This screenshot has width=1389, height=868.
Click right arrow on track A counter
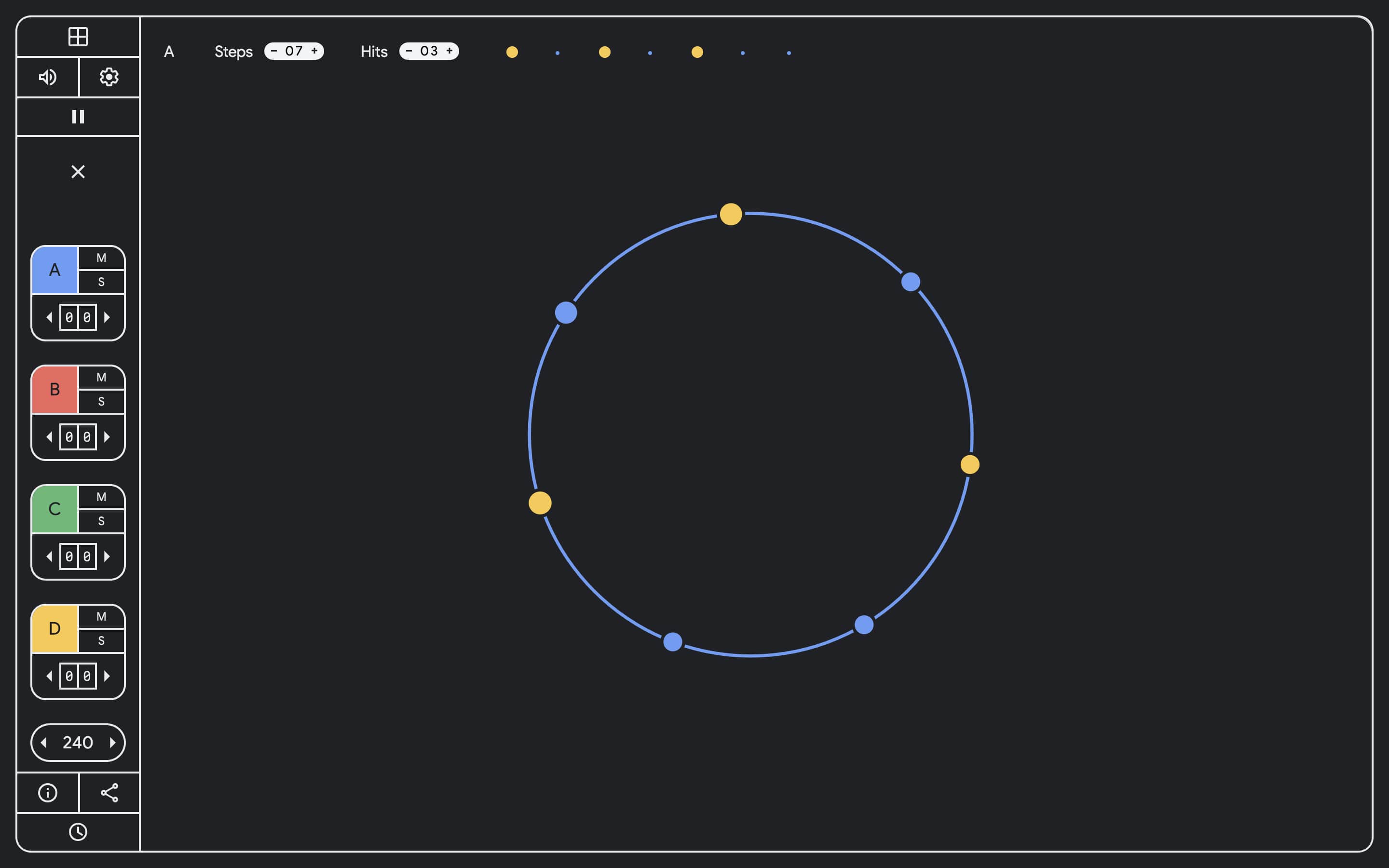coord(107,317)
